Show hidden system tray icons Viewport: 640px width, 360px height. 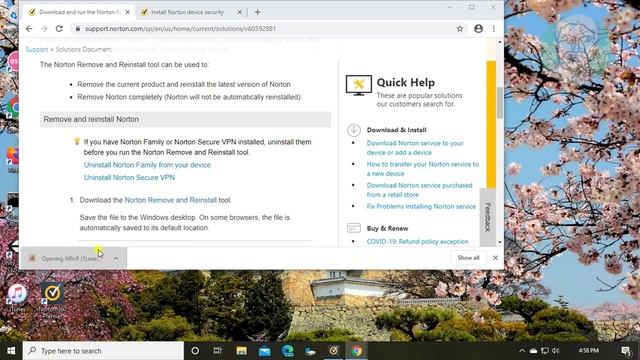tap(522, 351)
